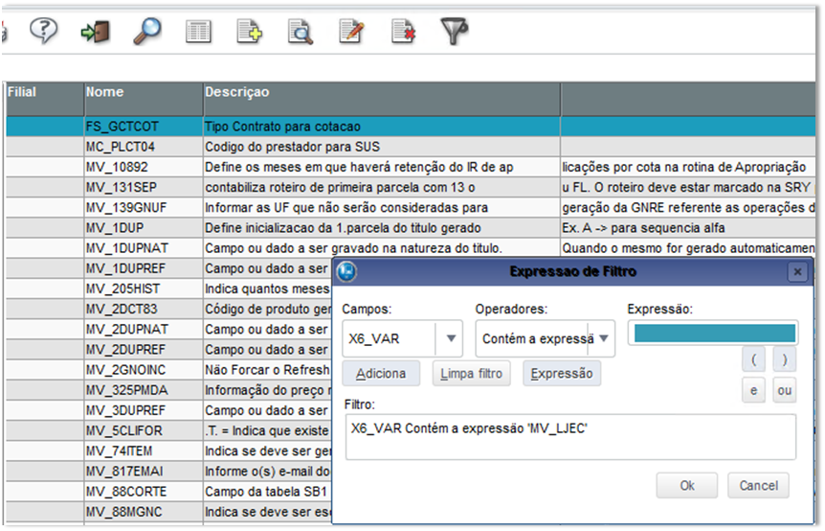Add a new record with the plus document icon

click(249, 32)
